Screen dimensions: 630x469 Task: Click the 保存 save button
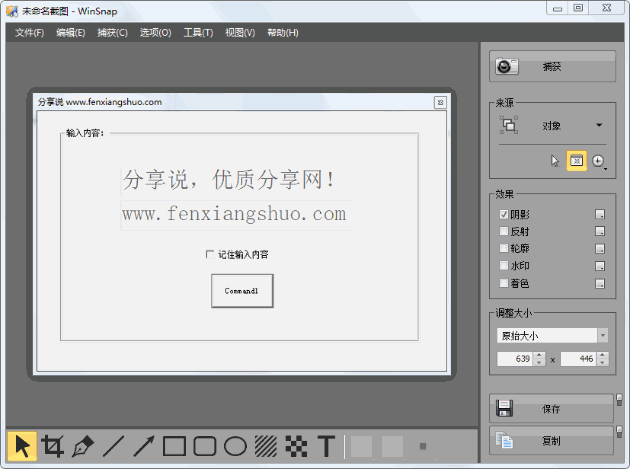[551, 408]
